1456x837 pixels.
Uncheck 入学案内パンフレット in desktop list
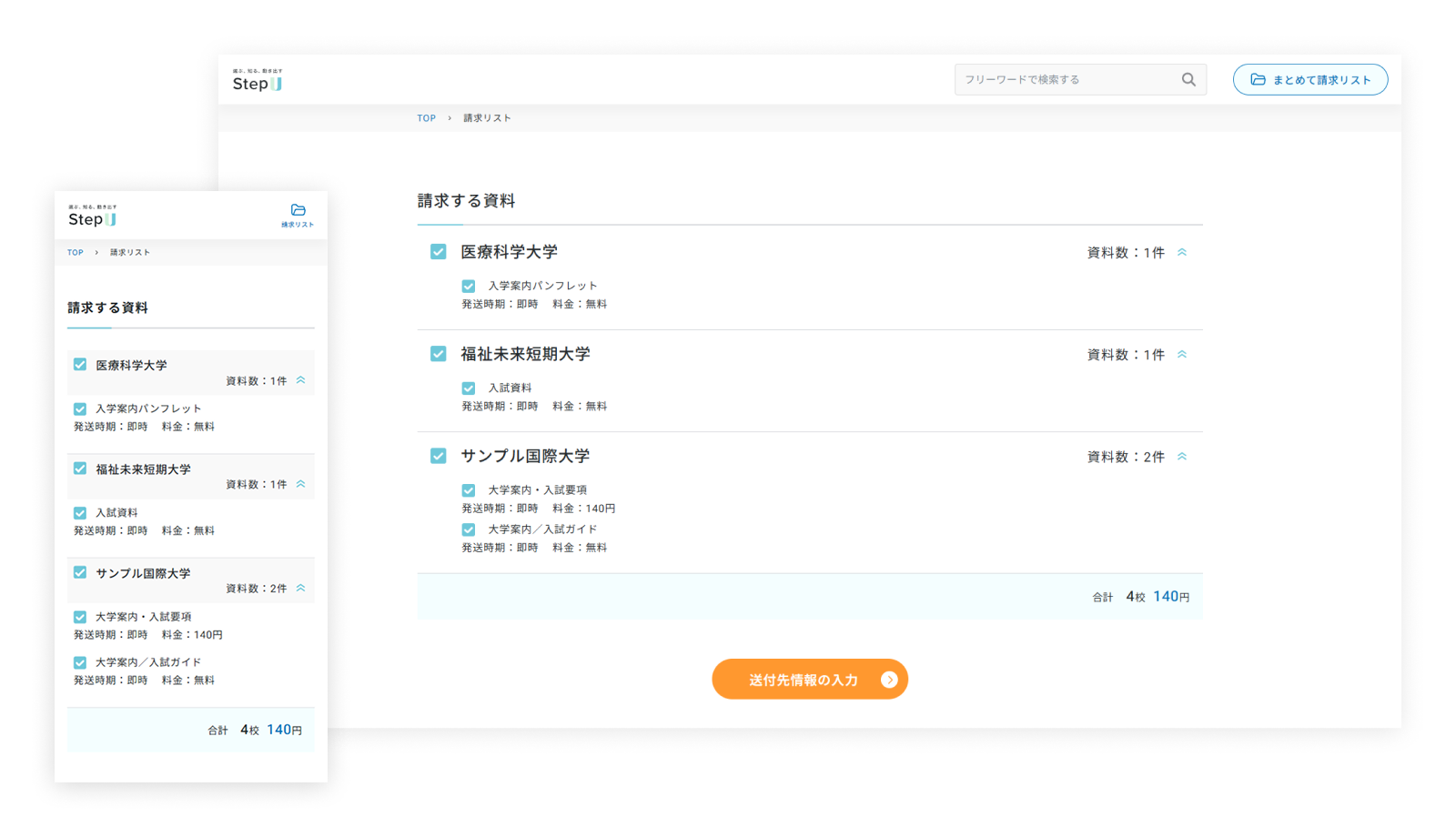click(469, 287)
